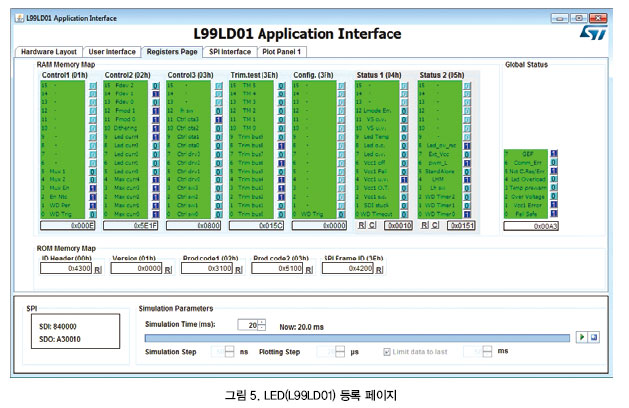Click the C button under Status 1

[x=372, y=225]
